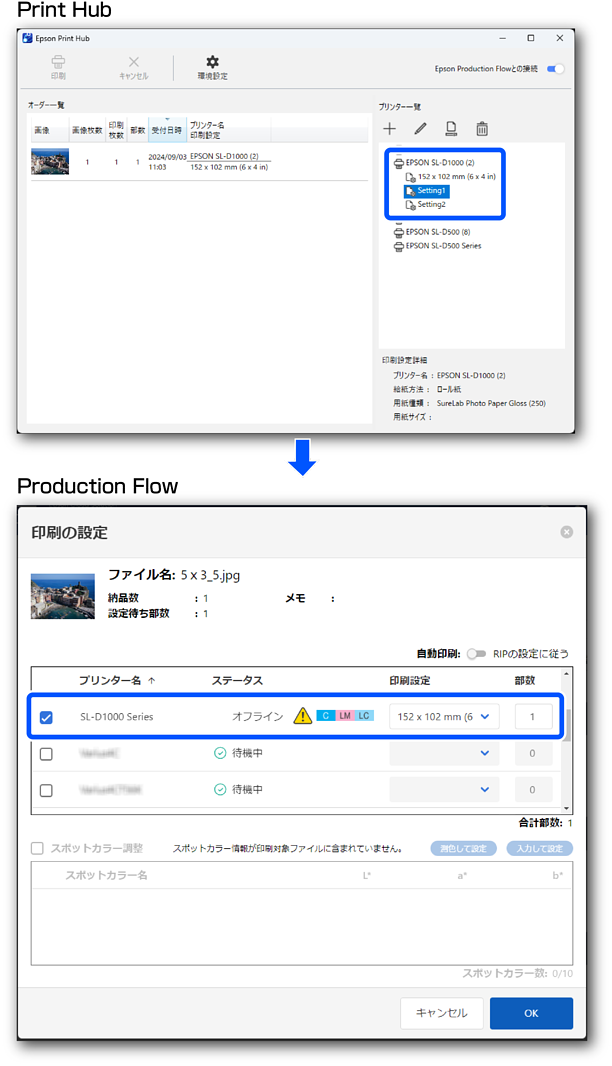Click the add printer plus icon
The width and height of the screenshot is (612, 1066).
coord(390,129)
